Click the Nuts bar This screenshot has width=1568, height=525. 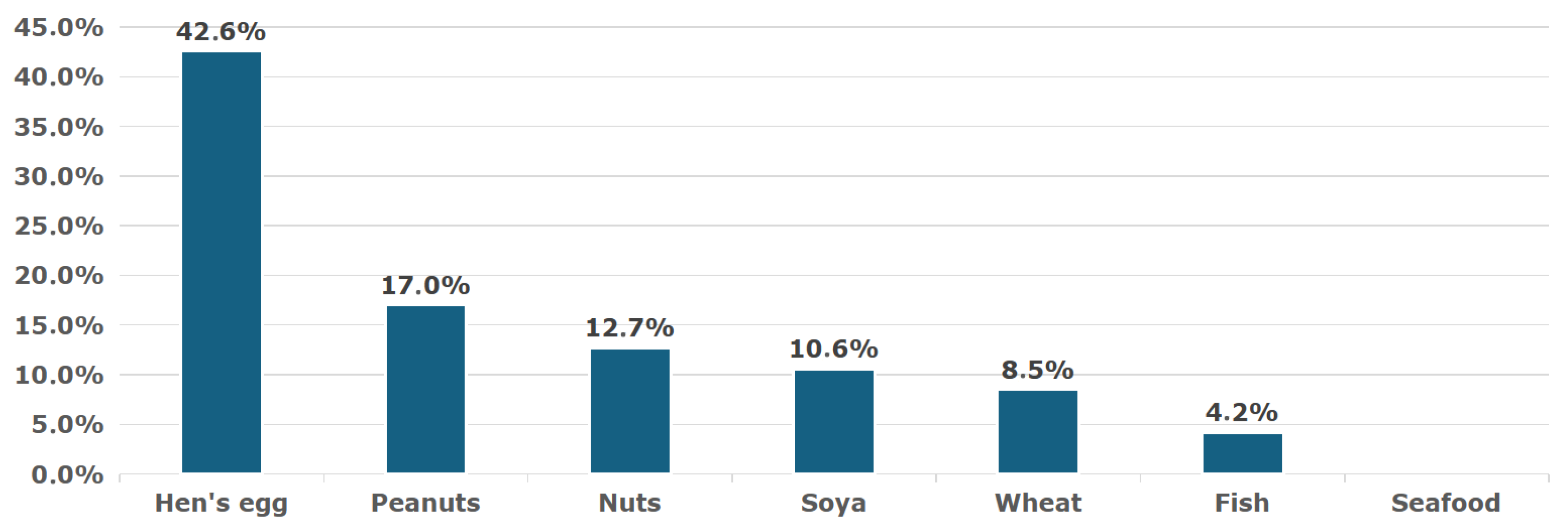629,411
